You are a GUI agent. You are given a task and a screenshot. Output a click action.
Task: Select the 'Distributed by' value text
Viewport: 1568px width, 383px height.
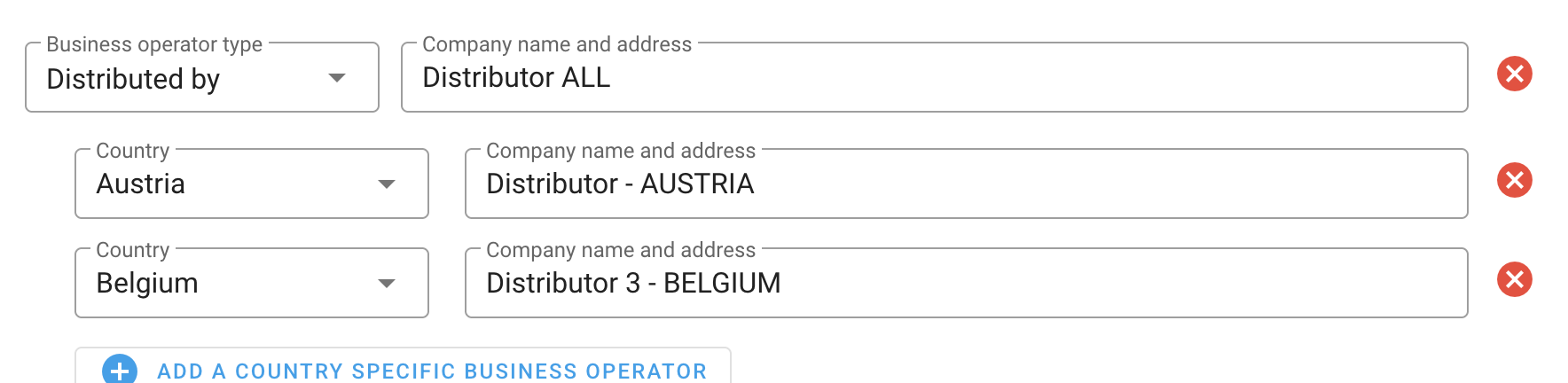pos(133,79)
